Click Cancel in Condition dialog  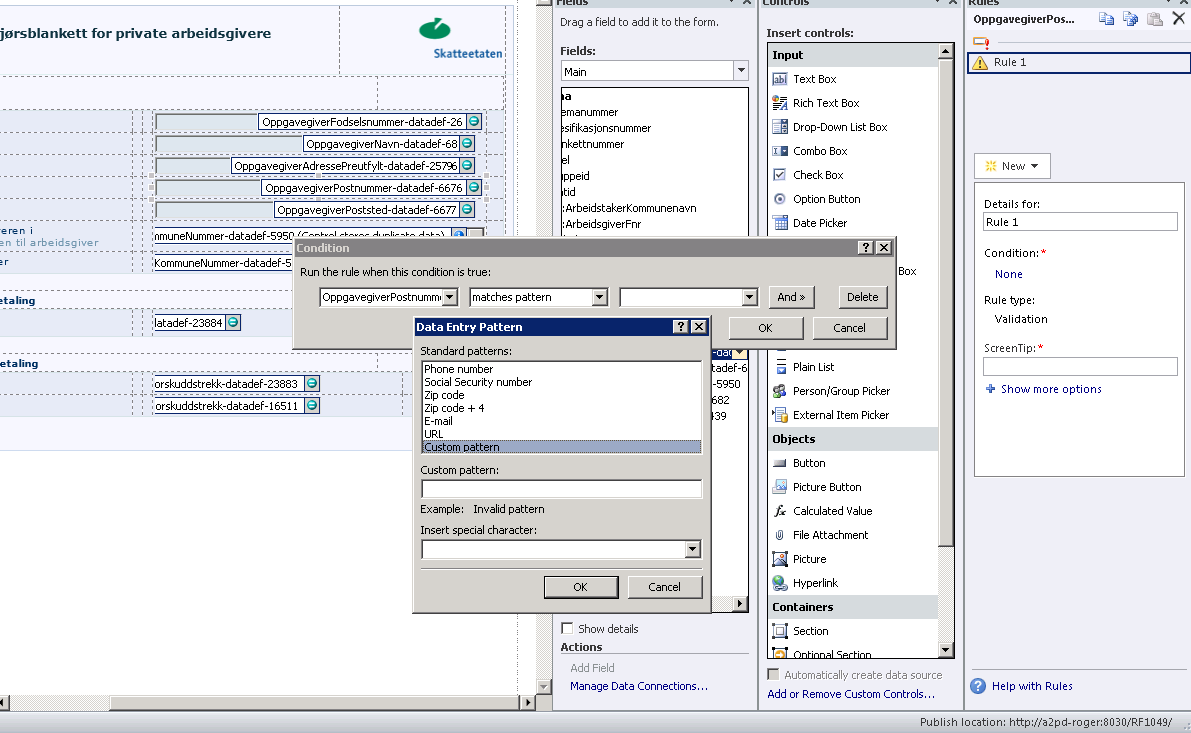(x=849, y=328)
